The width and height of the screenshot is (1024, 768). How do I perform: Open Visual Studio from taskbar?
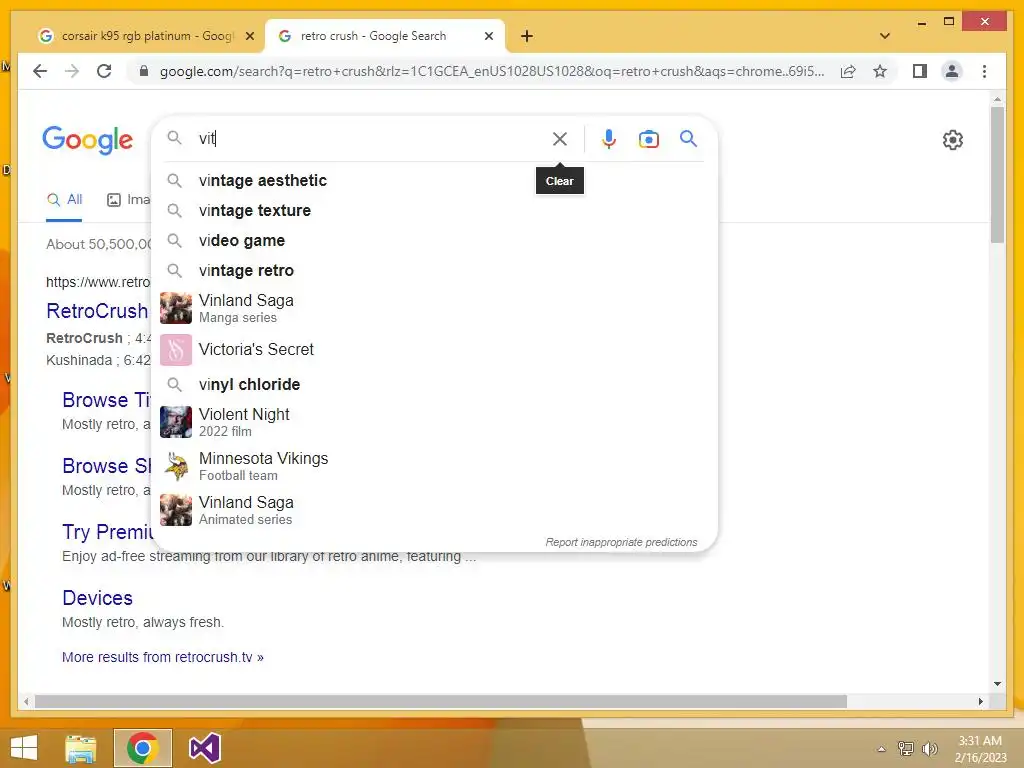(x=204, y=748)
